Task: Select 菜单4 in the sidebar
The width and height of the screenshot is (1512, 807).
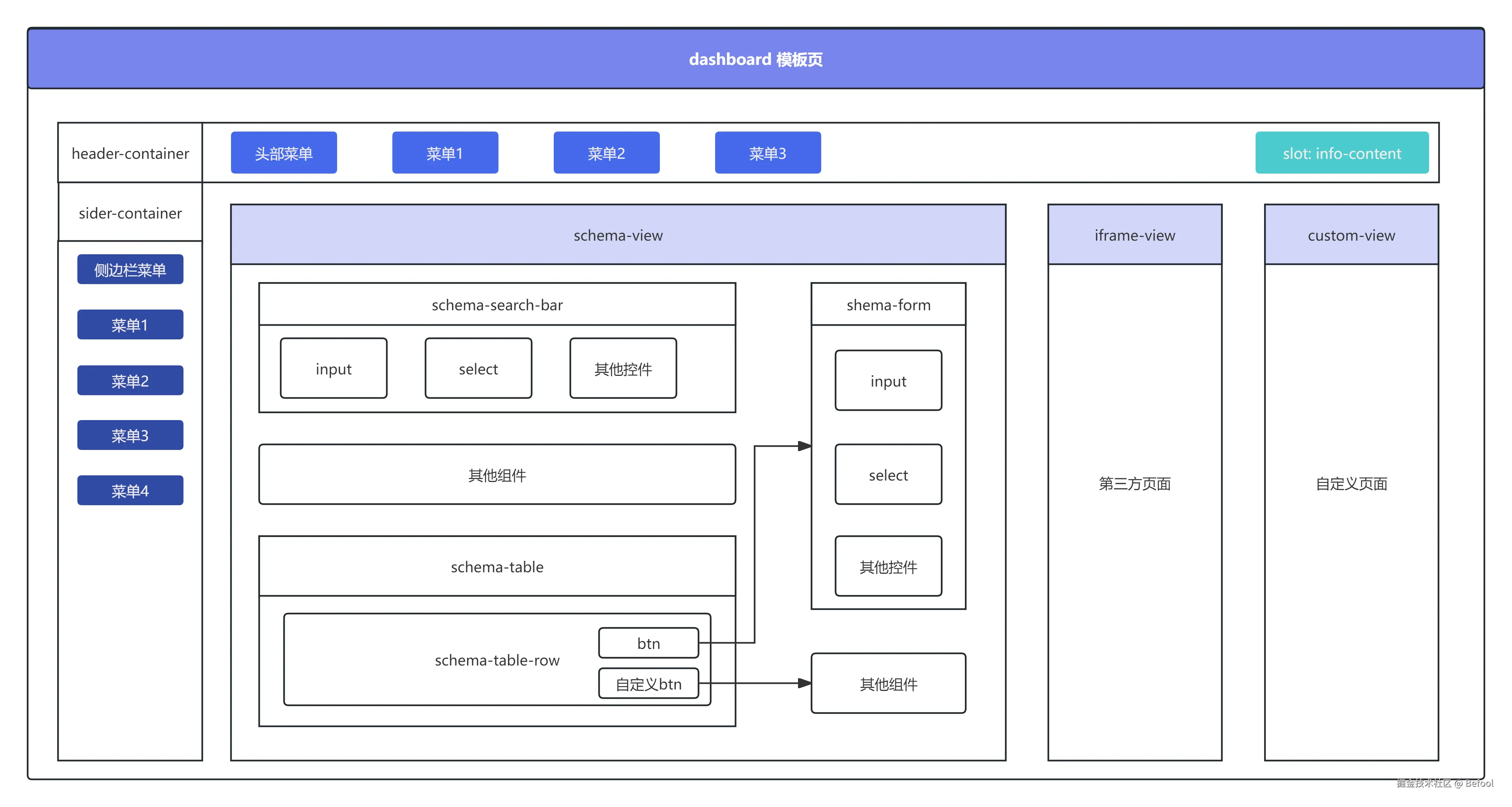Action: (x=130, y=490)
